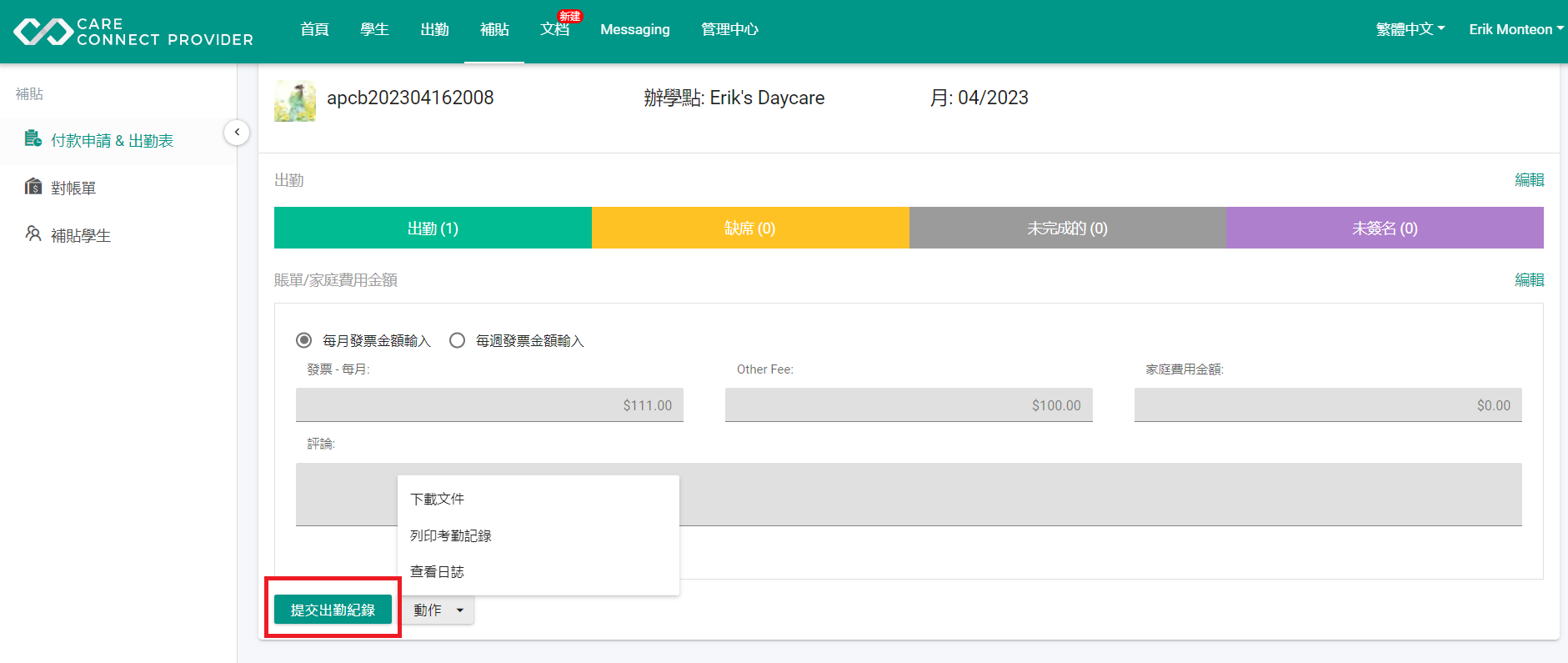Click the 月: 04/2023 text

tap(979, 98)
